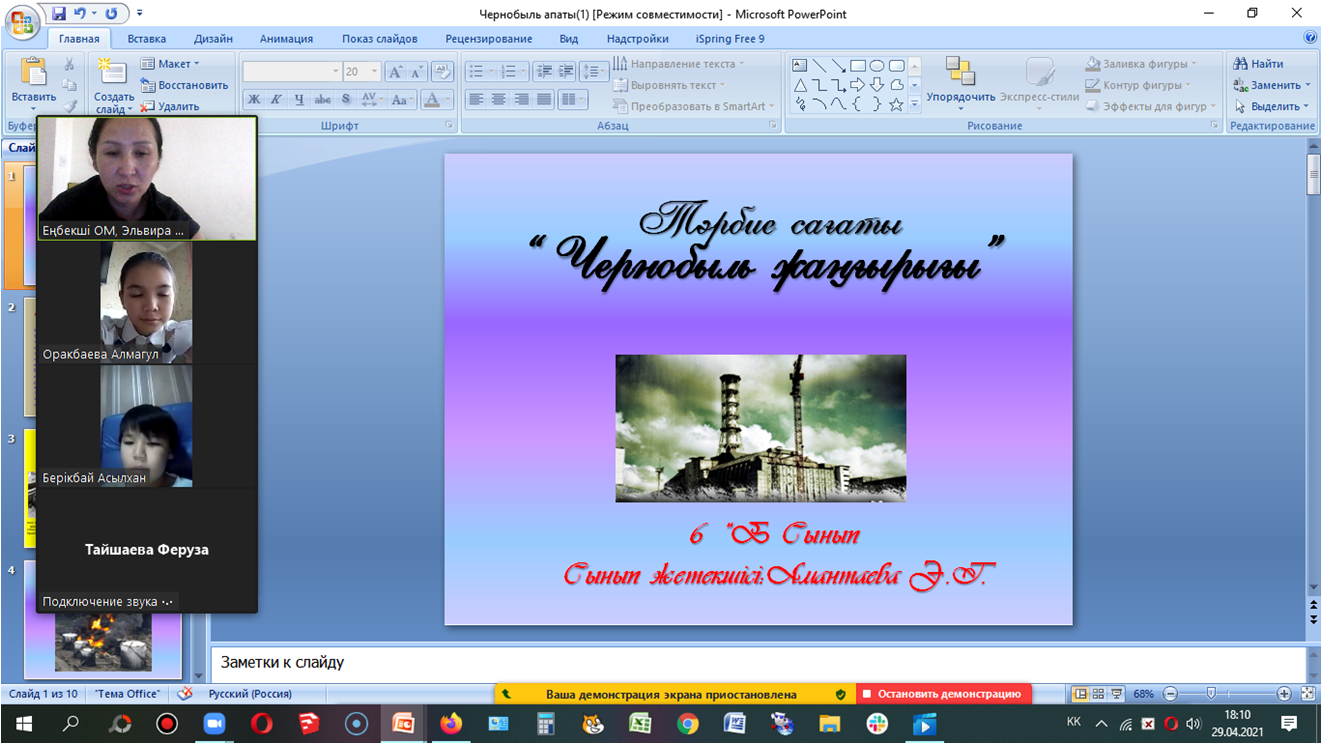Open the font size dropdown
Screen dimensions: 1322x744
click(375, 72)
